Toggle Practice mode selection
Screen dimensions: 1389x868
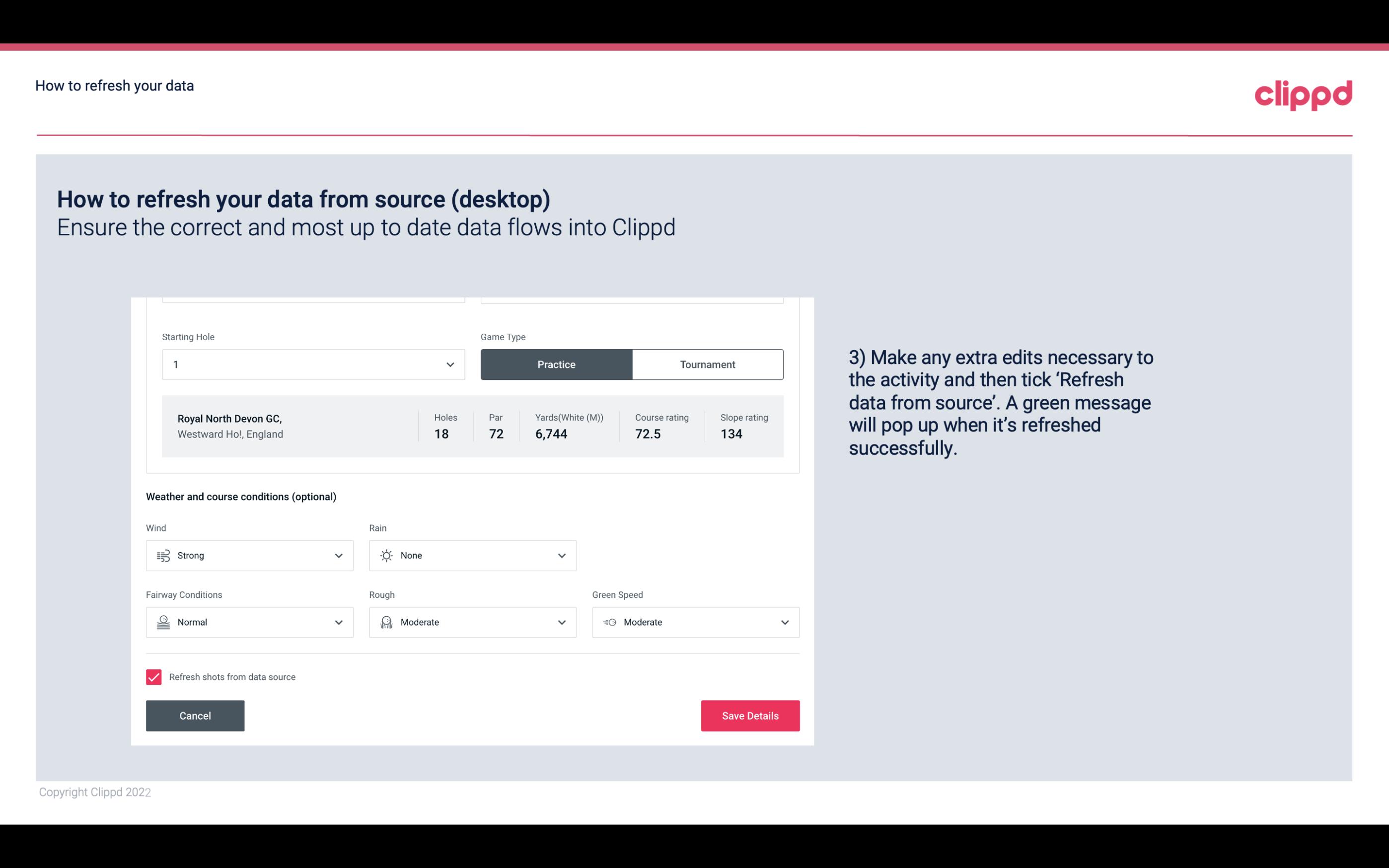tap(556, 364)
